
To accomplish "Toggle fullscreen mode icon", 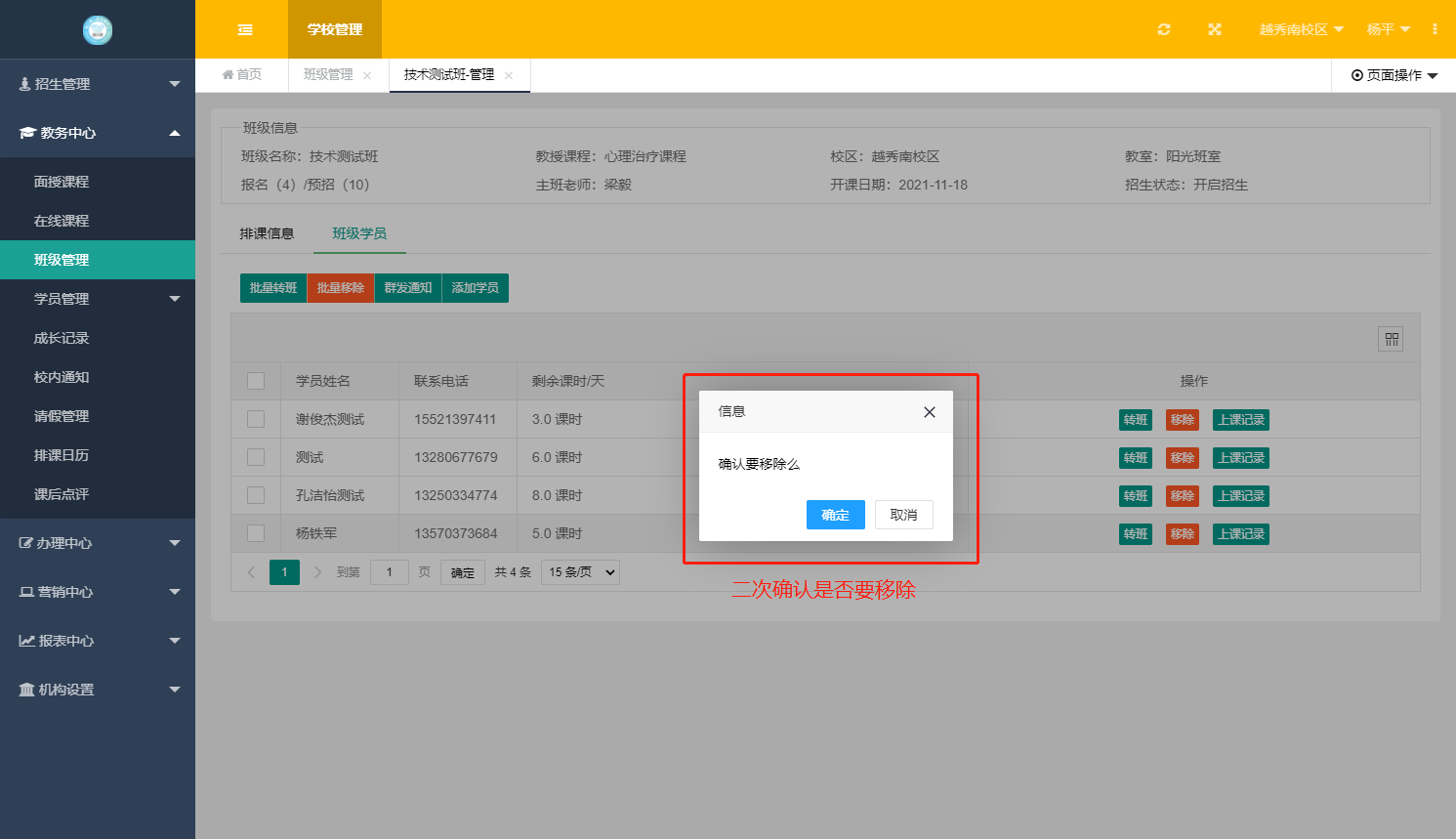I will [x=1215, y=29].
